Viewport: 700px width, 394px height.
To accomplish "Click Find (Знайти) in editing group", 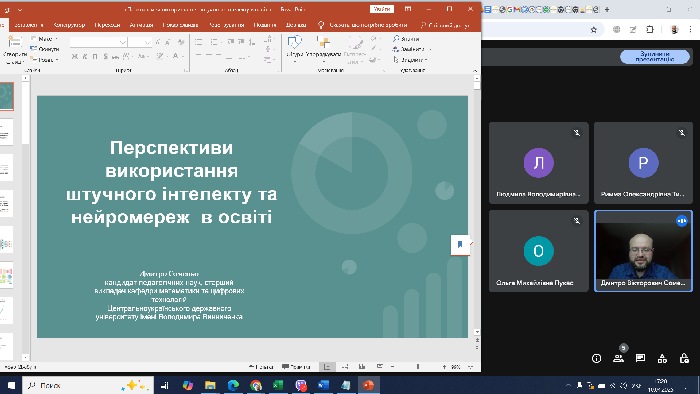I will click(x=406, y=39).
